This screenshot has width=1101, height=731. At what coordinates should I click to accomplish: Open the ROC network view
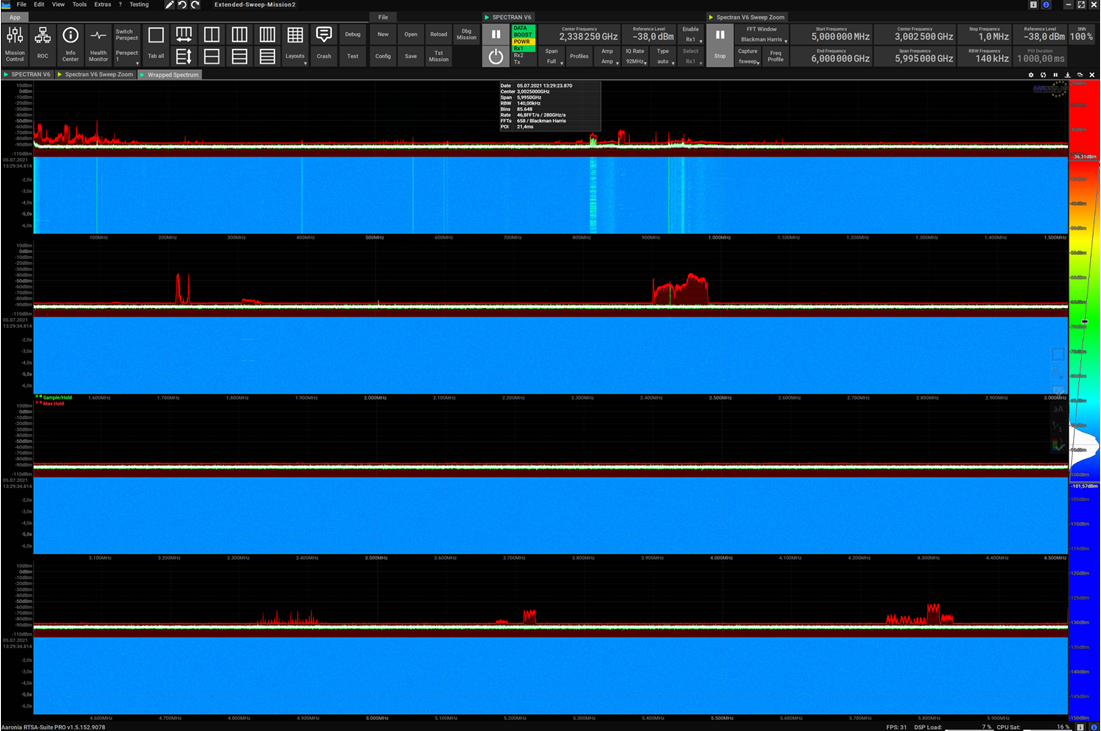pyautogui.click(x=43, y=44)
